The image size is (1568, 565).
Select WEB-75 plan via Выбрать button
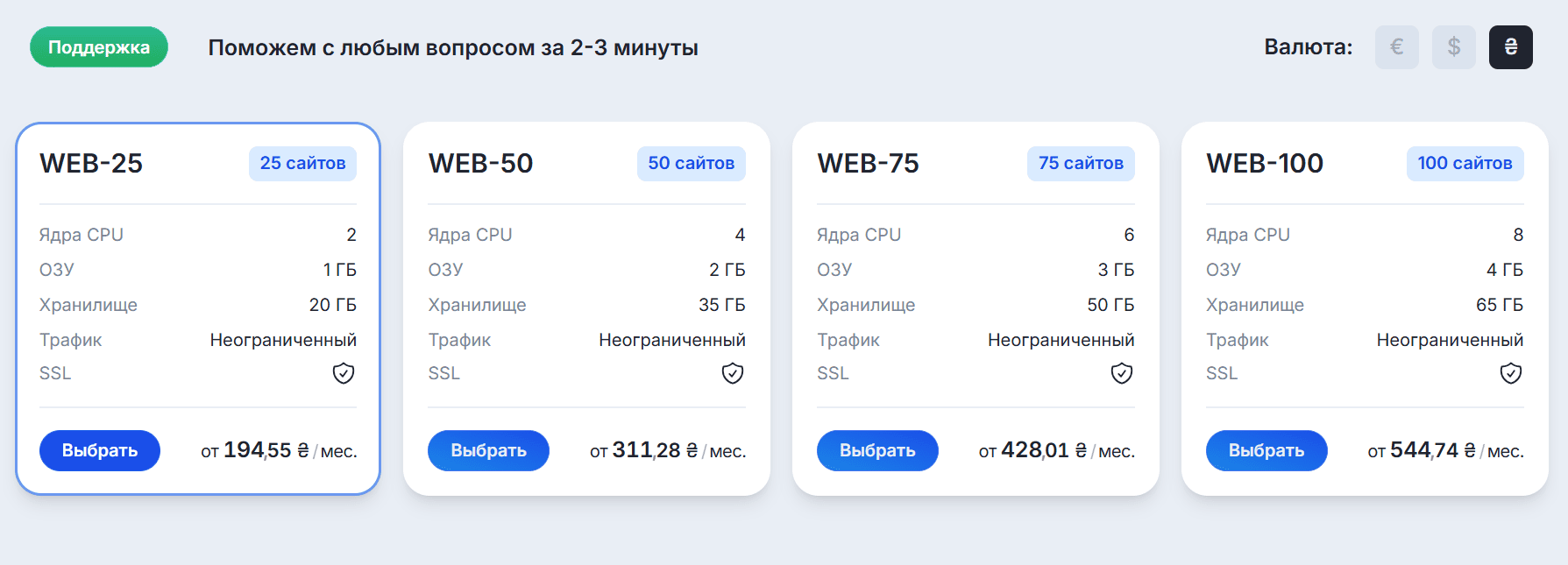pos(877,450)
